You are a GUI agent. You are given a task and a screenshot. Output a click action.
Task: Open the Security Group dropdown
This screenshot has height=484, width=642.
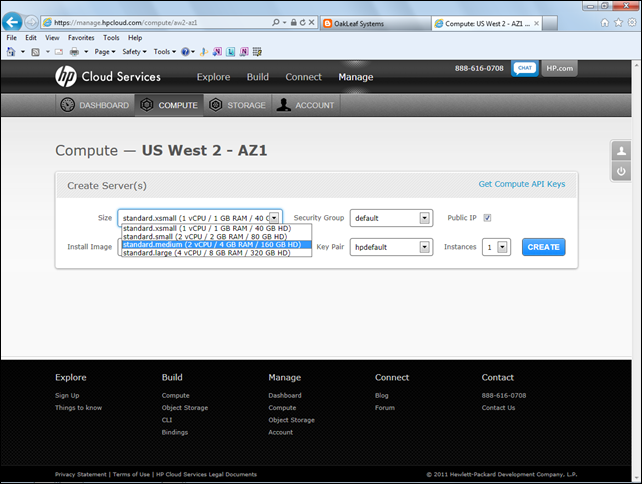tap(391, 218)
